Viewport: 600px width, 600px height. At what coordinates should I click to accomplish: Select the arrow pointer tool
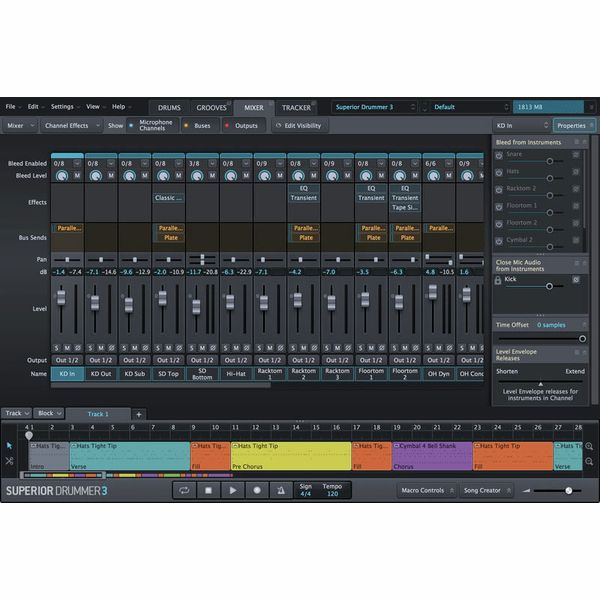click(10, 446)
